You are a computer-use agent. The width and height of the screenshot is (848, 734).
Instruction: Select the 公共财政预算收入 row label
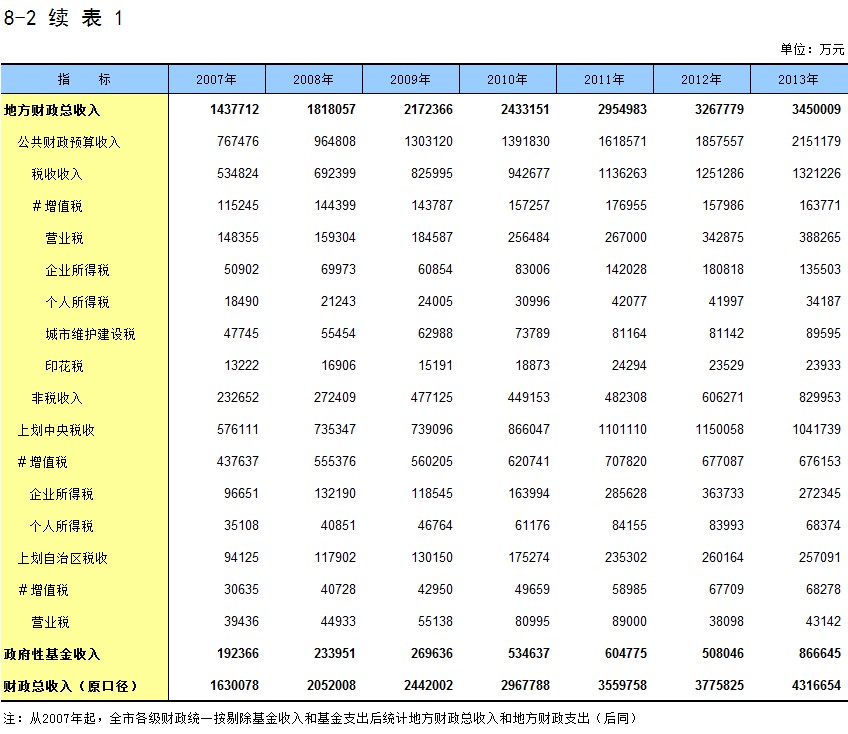(69, 142)
